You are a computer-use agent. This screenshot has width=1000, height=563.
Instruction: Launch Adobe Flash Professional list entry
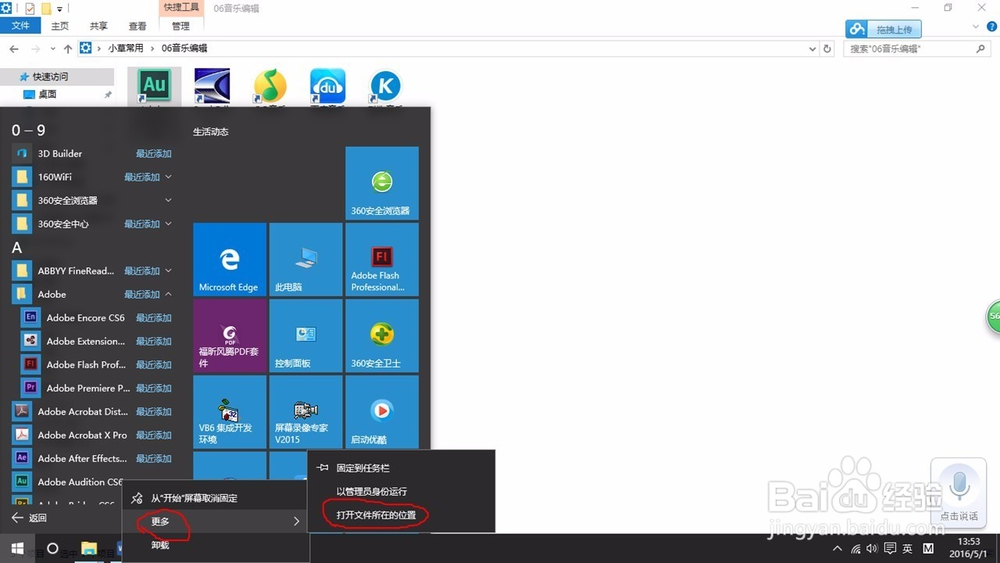point(97,365)
